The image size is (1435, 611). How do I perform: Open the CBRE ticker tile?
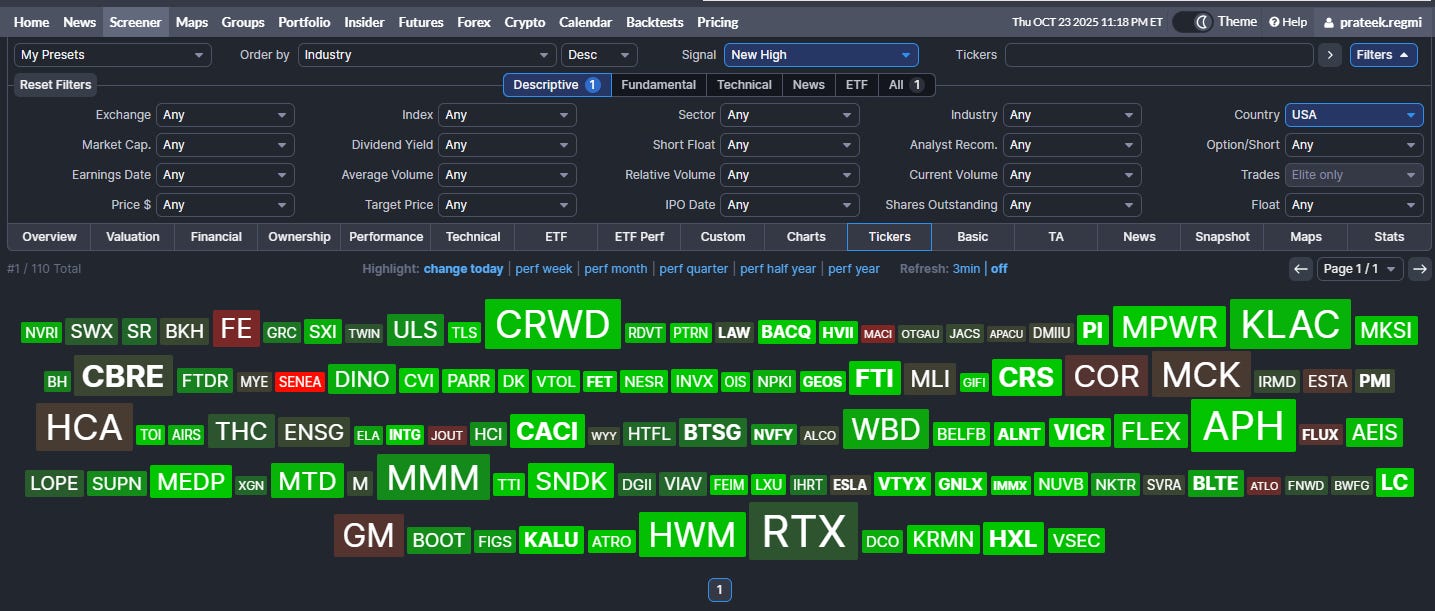(123, 376)
